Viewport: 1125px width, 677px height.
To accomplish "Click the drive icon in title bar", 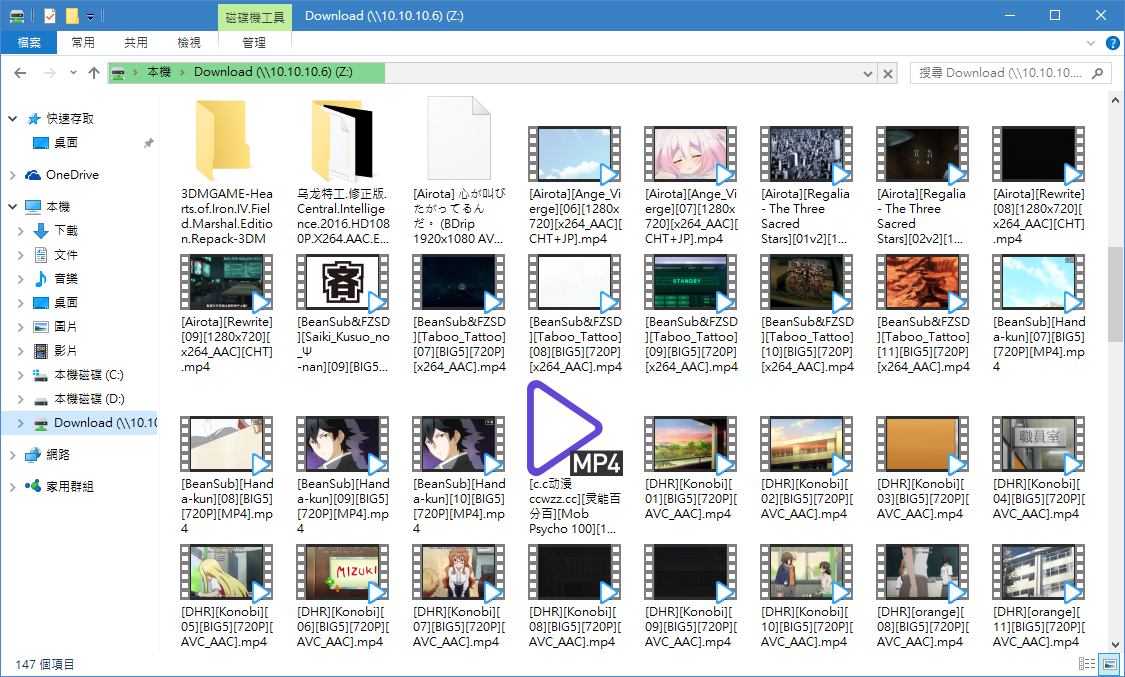I will (17, 16).
